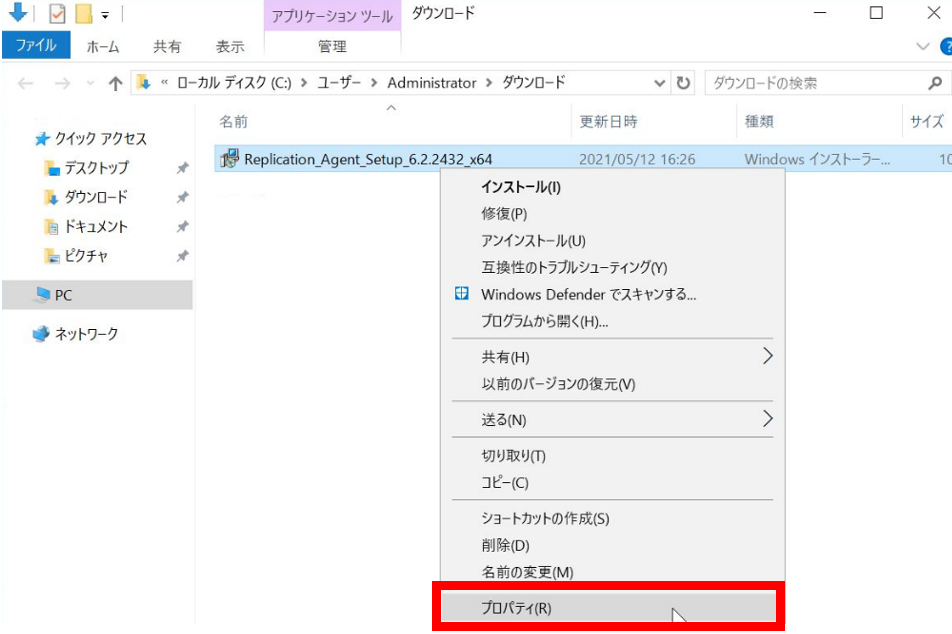Viewport: 952px width, 634px height.
Task: Open the help question mark icon
Action: pyautogui.click(x=946, y=47)
